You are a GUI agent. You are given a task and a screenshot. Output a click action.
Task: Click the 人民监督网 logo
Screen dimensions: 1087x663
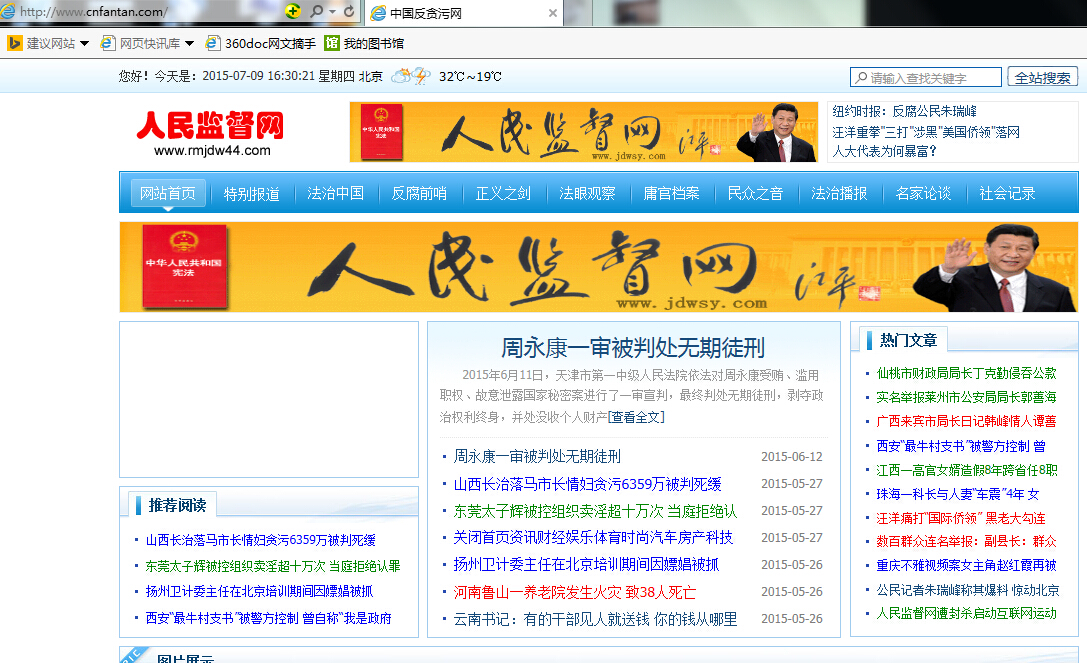210,133
